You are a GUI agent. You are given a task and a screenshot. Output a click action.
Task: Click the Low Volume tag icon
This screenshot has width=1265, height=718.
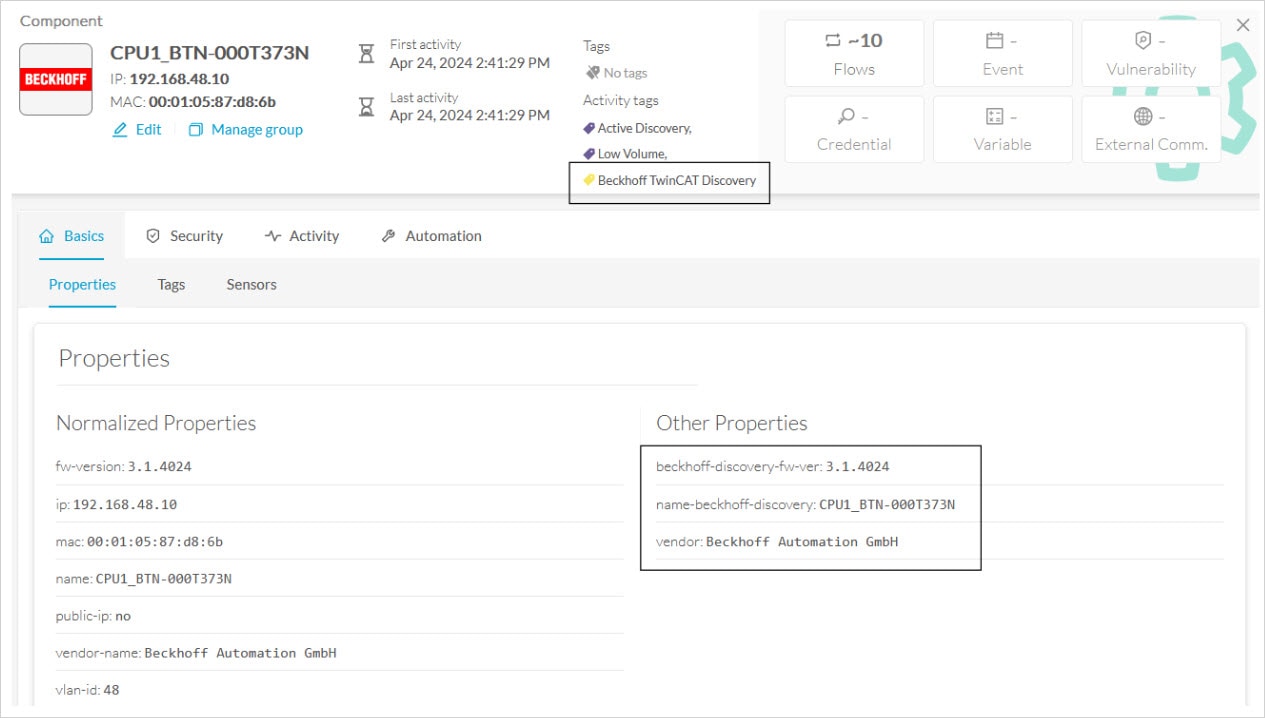point(589,154)
